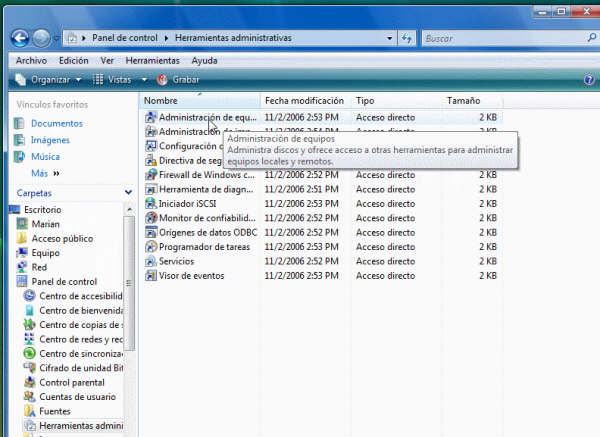Click the search magnifier icon
This screenshot has height=437, width=600.
[x=592, y=38]
